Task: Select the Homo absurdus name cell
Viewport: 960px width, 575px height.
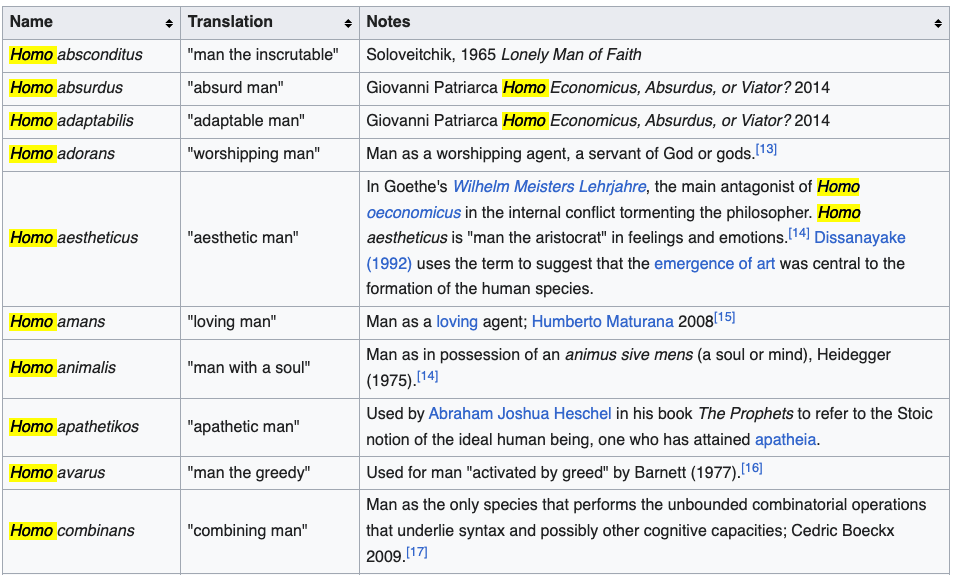Action: [x=91, y=88]
